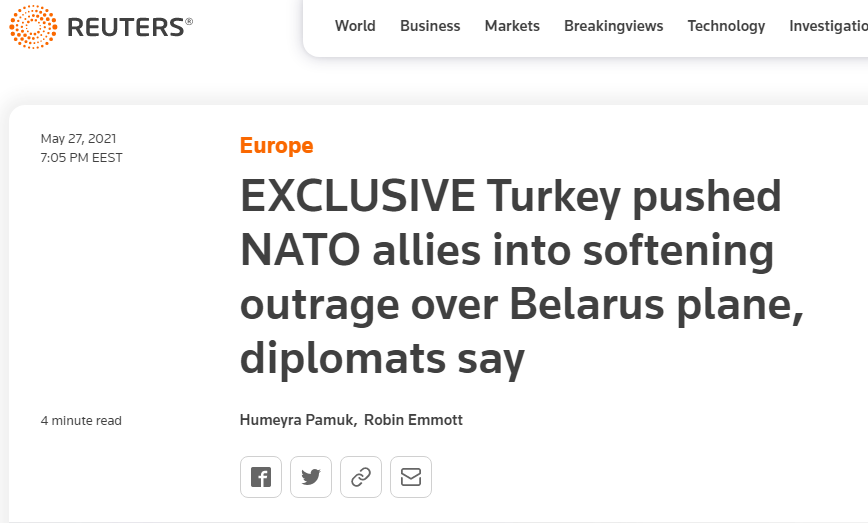Viewport: 868px width, 523px height.
Task: Click the Europe category link
Action: pyautogui.click(x=276, y=146)
